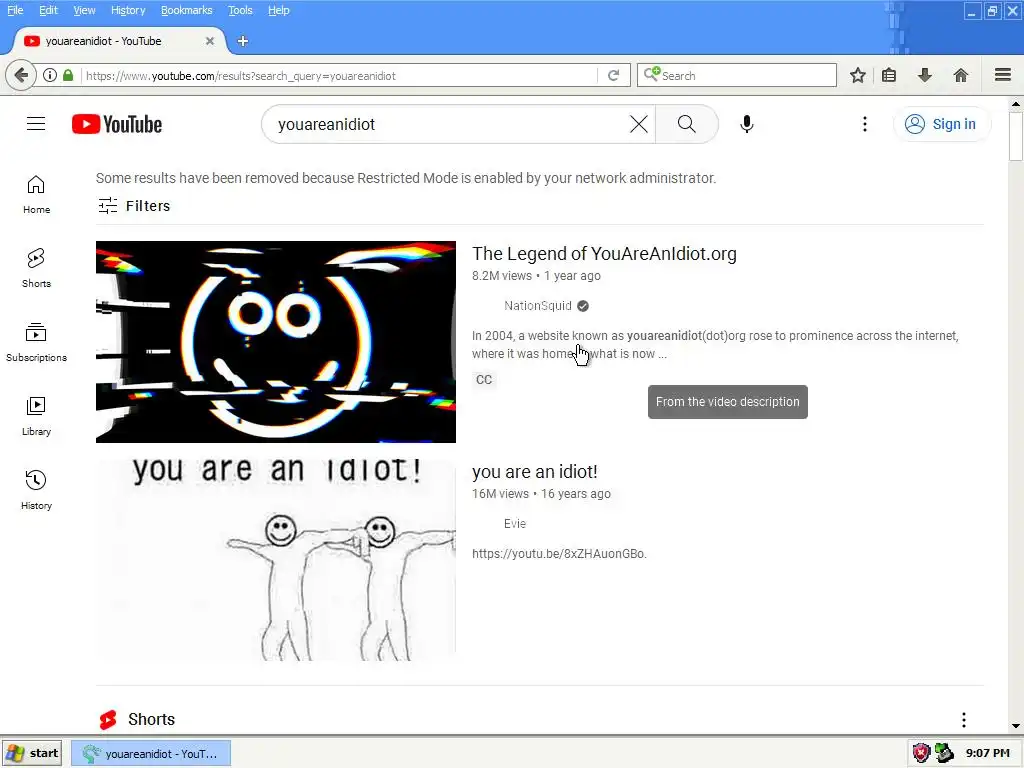Screen dimensions: 1024x768
Task: Open the Filters panel
Action: click(x=134, y=206)
